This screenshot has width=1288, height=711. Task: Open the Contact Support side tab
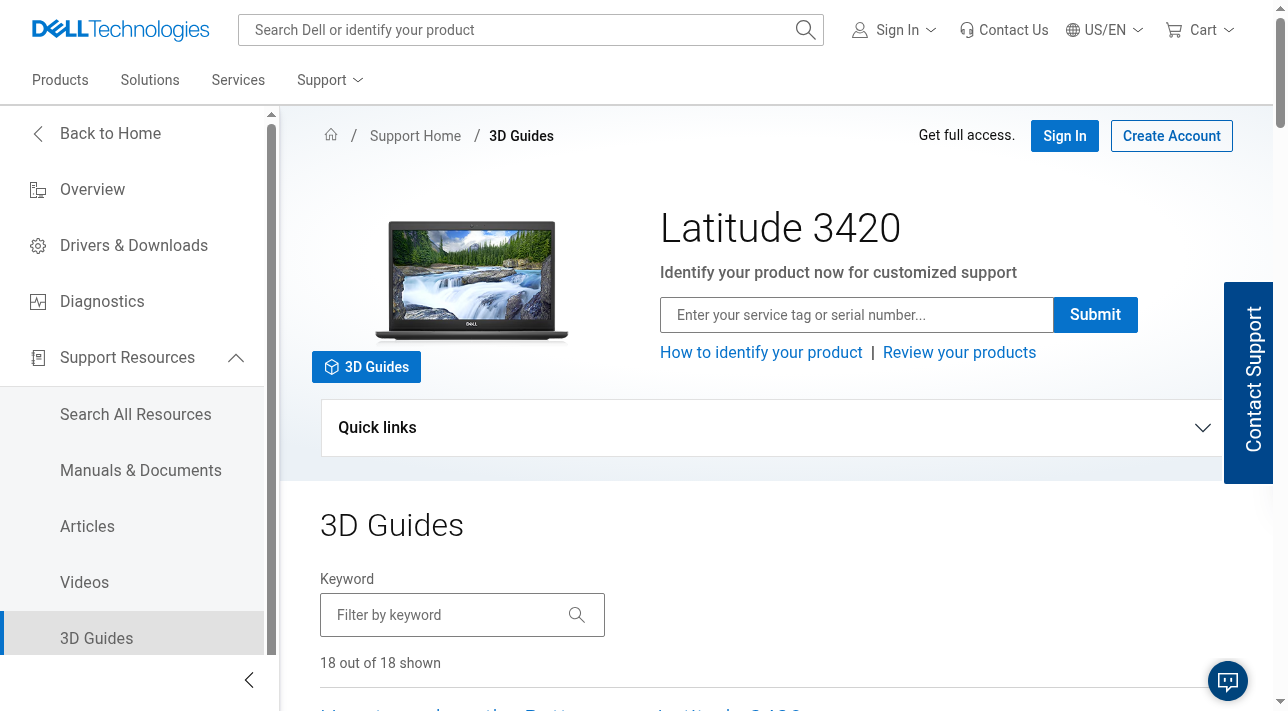tap(1248, 383)
